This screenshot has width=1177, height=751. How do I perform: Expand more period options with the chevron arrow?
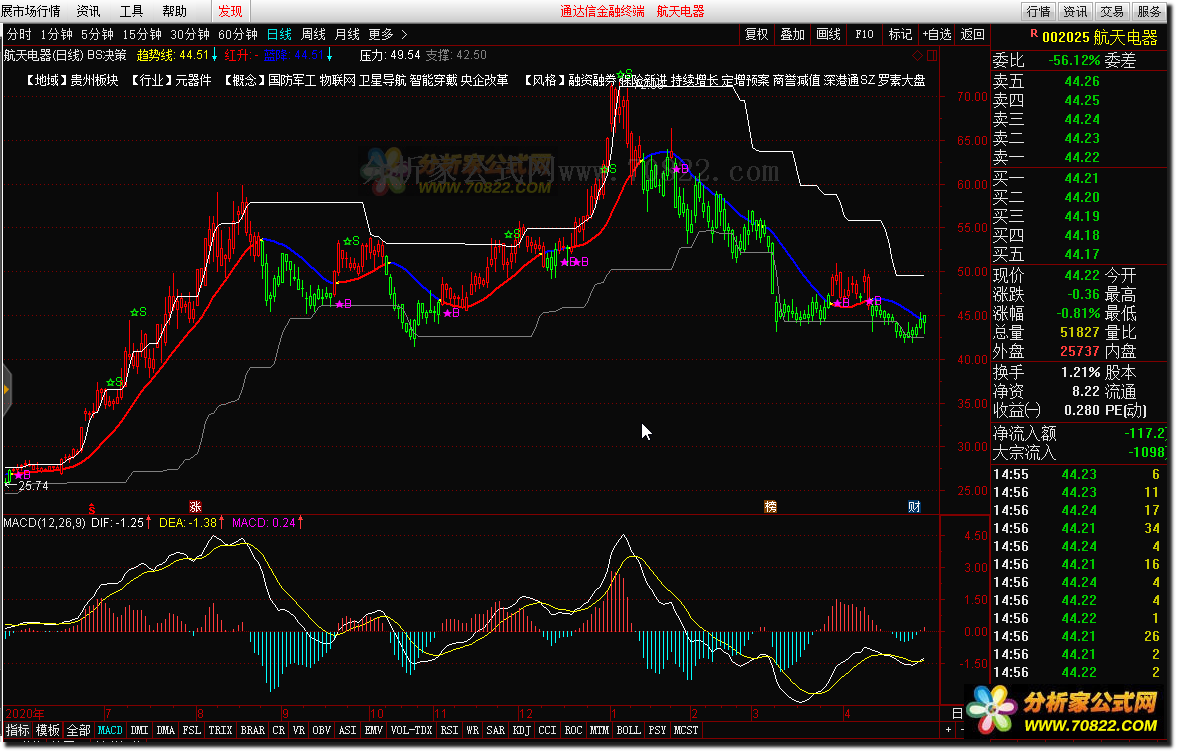click(405, 35)
